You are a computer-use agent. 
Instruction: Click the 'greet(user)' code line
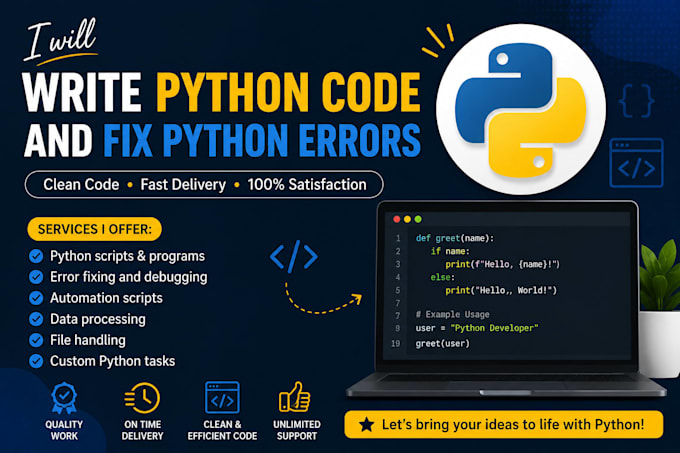442,344
